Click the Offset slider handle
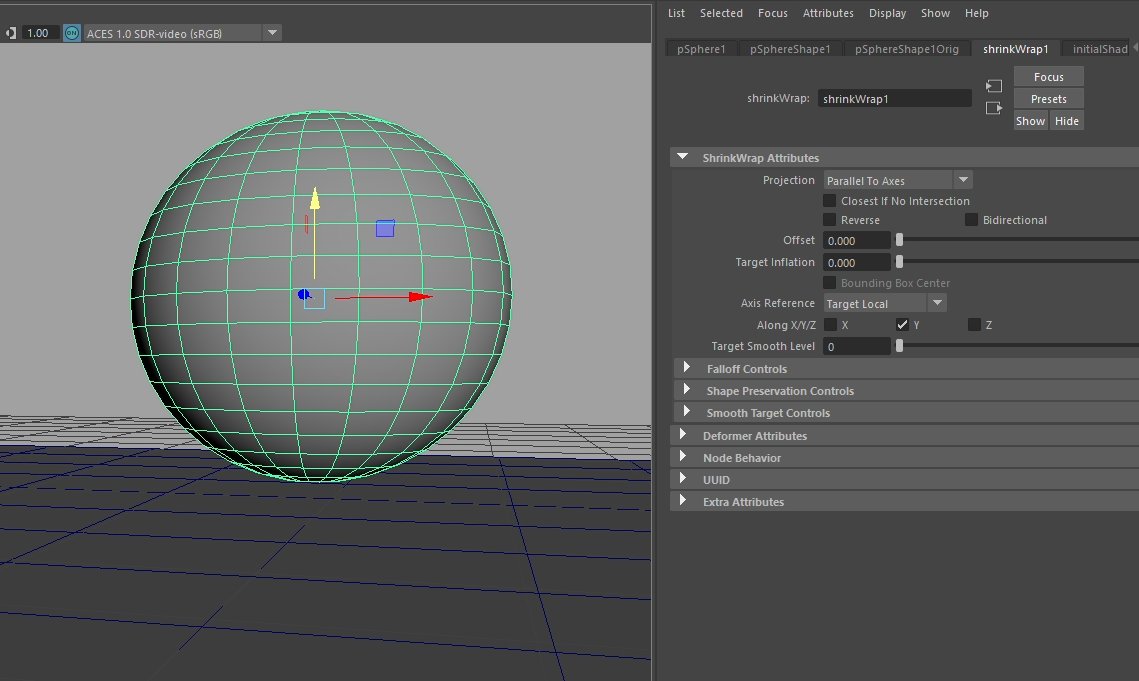The image size is (1139, 681). (x=899, y=240)
